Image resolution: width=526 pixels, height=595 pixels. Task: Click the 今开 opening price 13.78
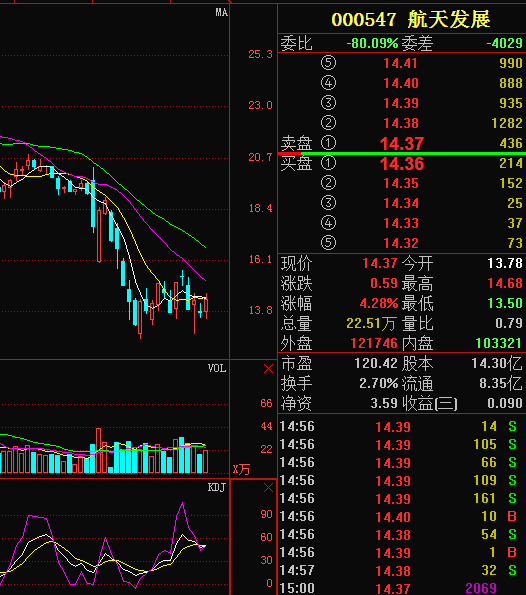pyautogui.click(x=505, y=263)
